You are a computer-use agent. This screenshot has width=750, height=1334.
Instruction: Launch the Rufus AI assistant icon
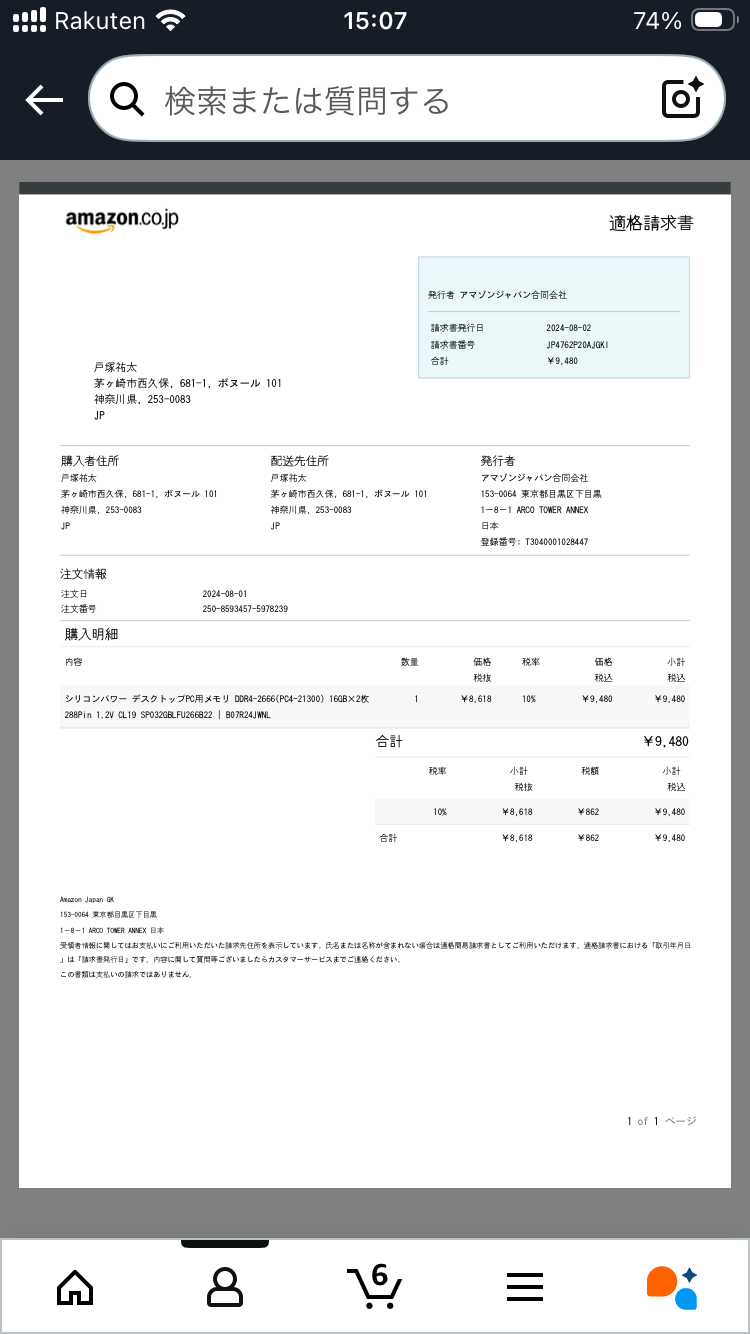tap(673, 1286)
